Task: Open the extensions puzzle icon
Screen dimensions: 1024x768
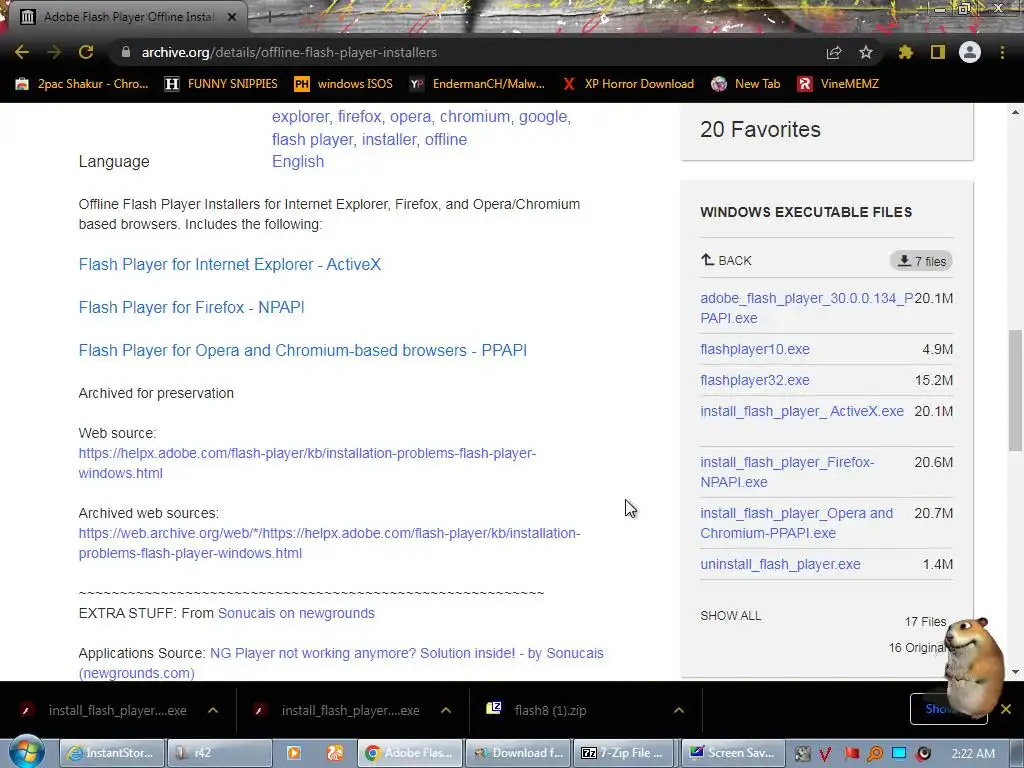Action: [x=905, y=52]
